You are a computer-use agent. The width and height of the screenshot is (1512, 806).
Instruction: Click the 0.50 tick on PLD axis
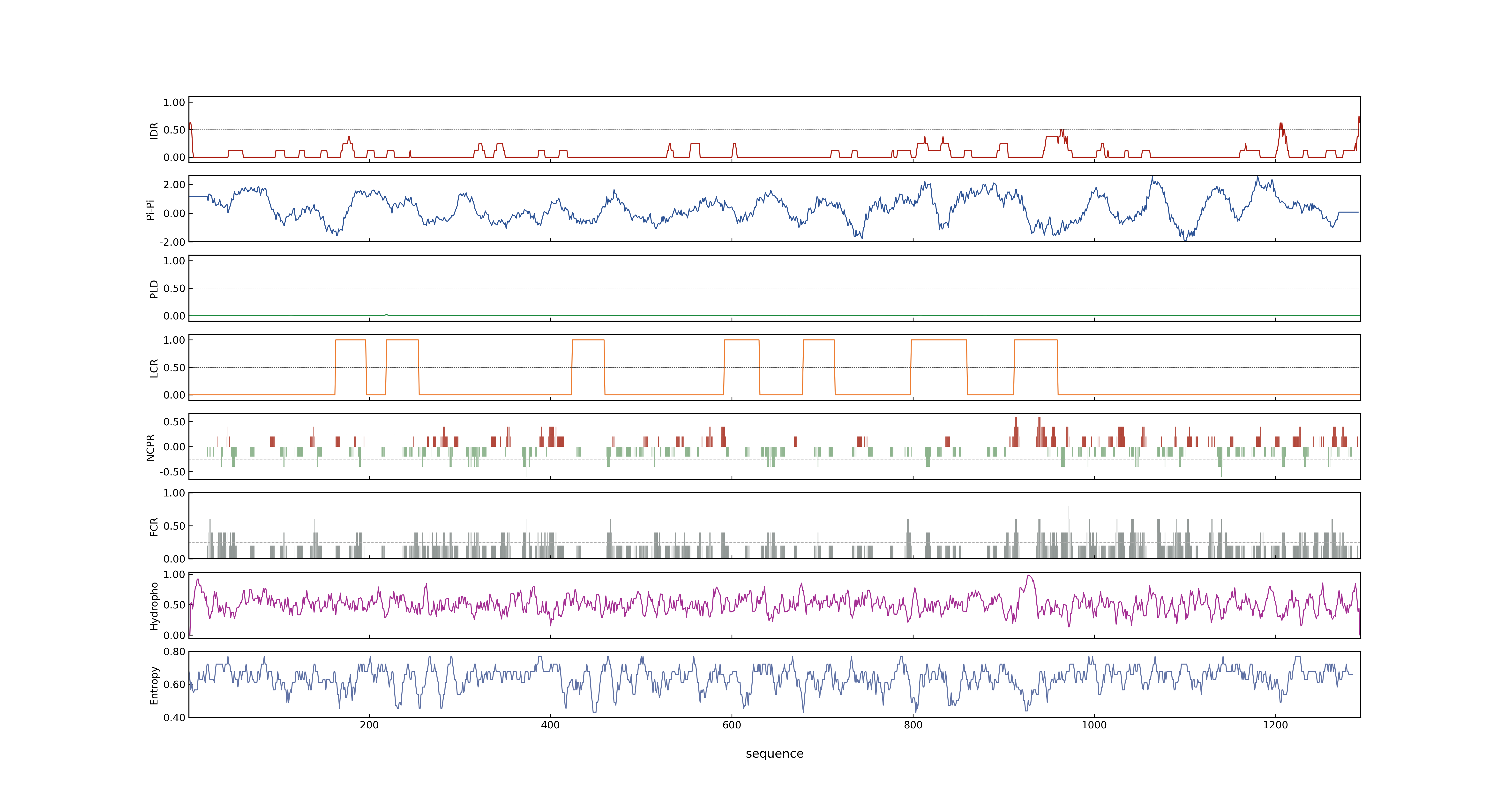[174, 288]
